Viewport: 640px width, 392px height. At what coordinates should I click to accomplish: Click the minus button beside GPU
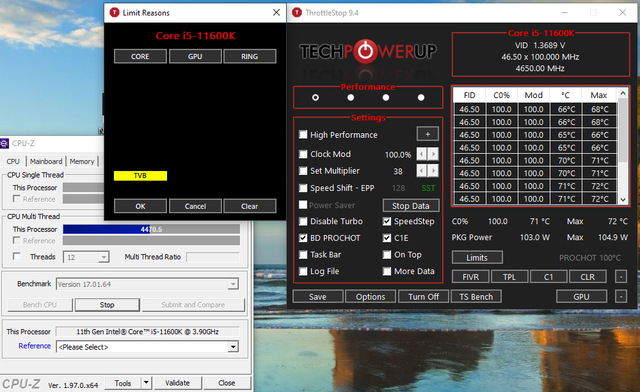pyautogui.click(x=621, y=296)
